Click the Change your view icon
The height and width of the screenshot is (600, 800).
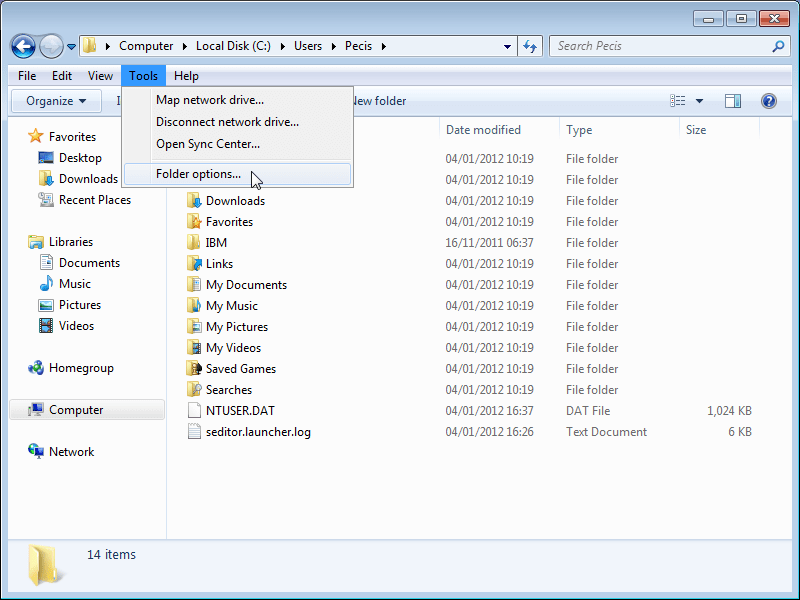[x=678, y=101]
